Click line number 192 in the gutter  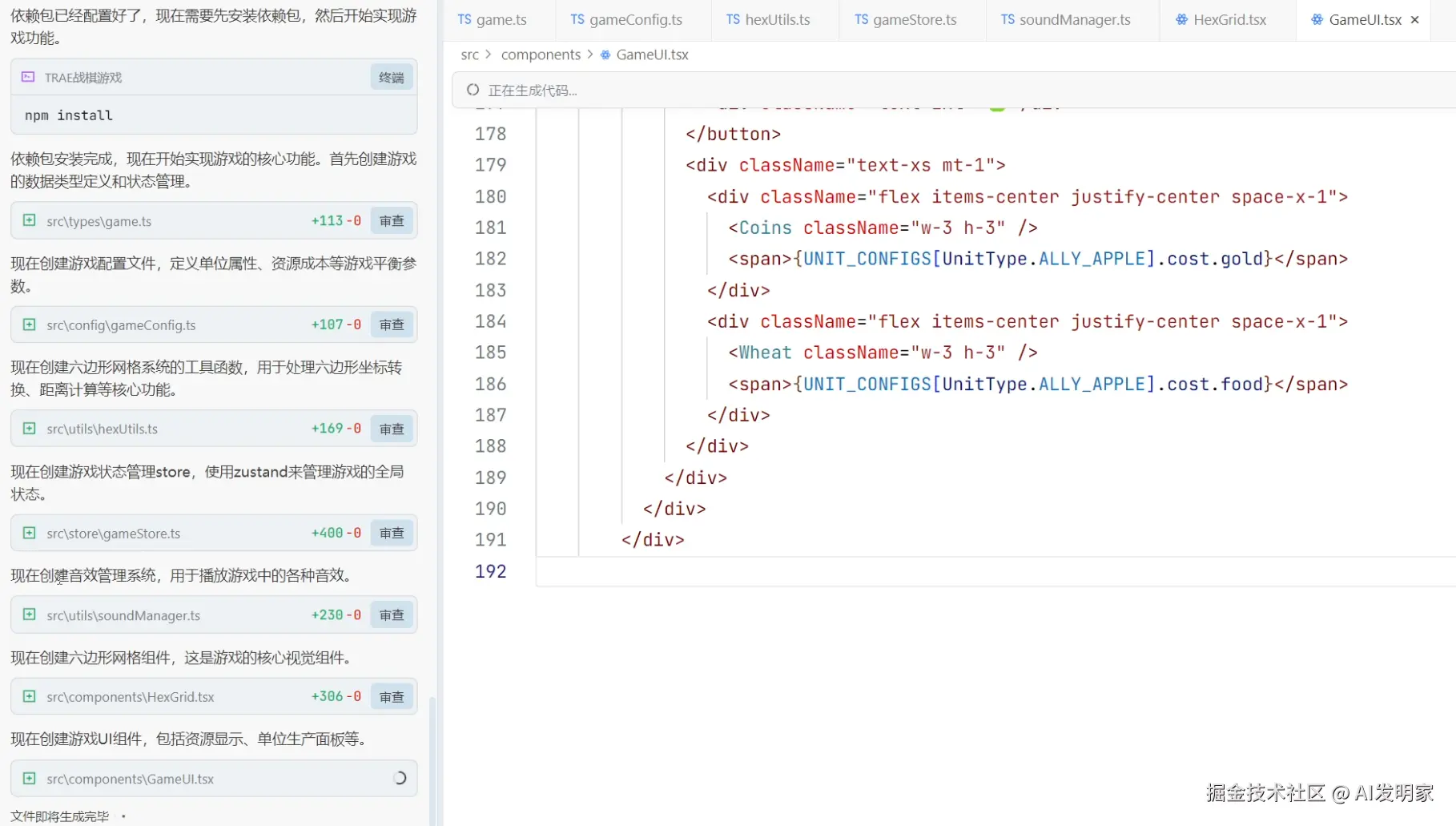point(490,571)
